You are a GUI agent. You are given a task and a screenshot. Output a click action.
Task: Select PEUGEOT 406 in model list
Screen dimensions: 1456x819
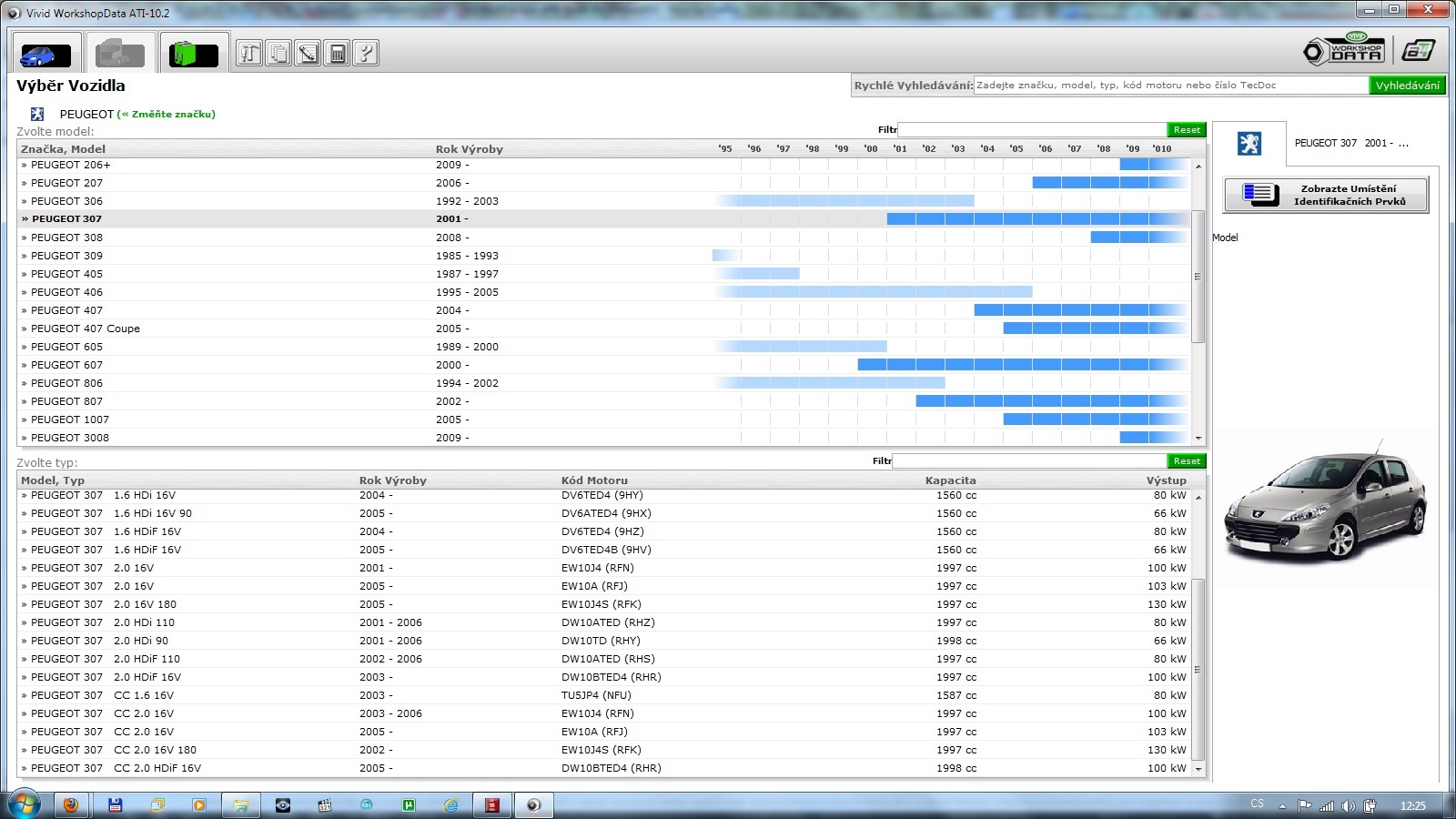click(605, 292)
